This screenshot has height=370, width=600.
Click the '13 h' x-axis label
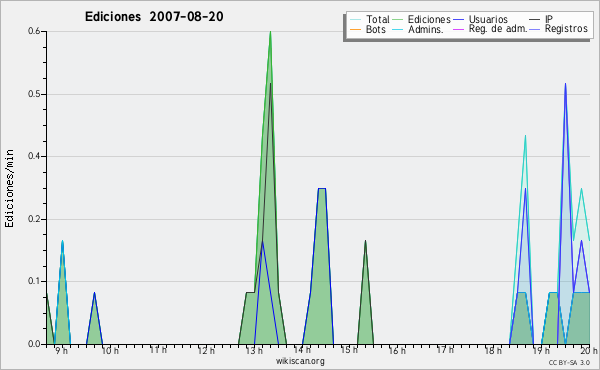pyautogui.click(x=254, y=350)
